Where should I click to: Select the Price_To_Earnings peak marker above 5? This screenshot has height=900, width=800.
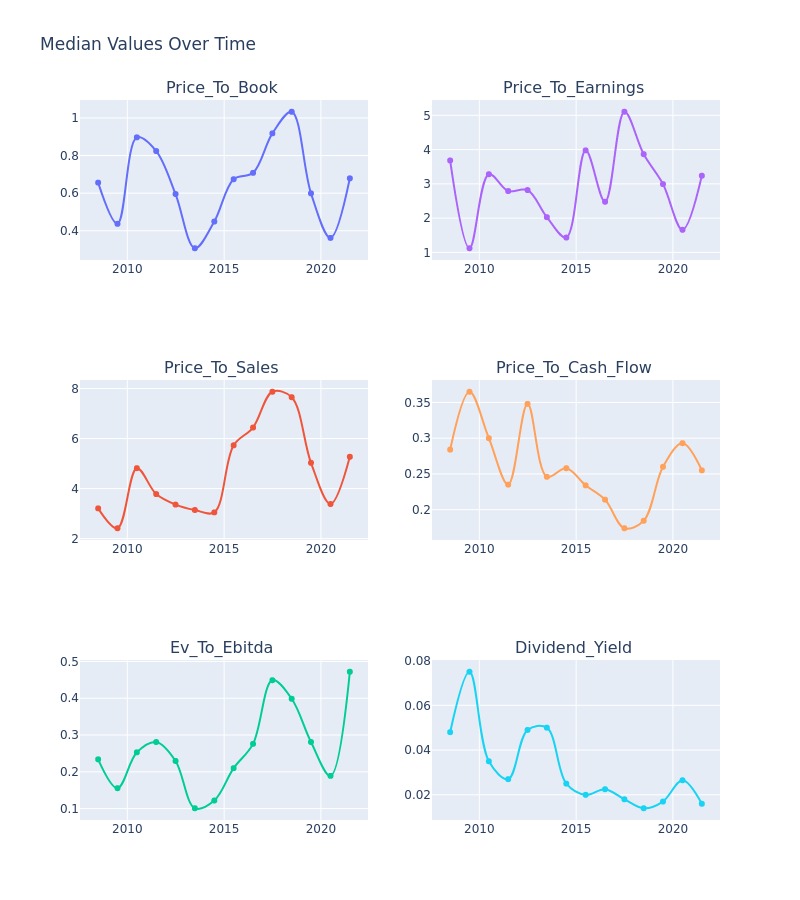(624, 112)
